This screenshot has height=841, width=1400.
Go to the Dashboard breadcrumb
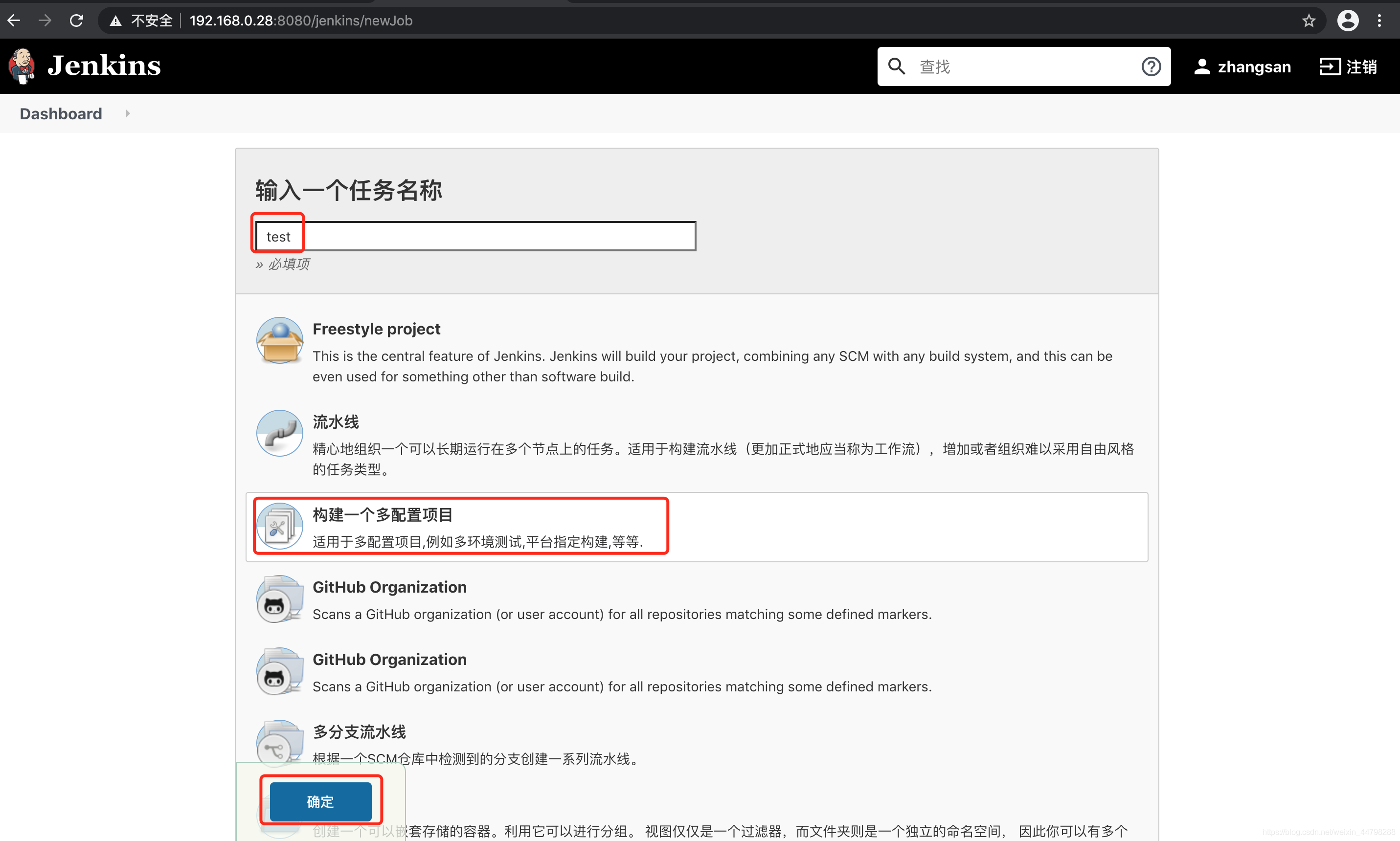[x=61, y=114]
